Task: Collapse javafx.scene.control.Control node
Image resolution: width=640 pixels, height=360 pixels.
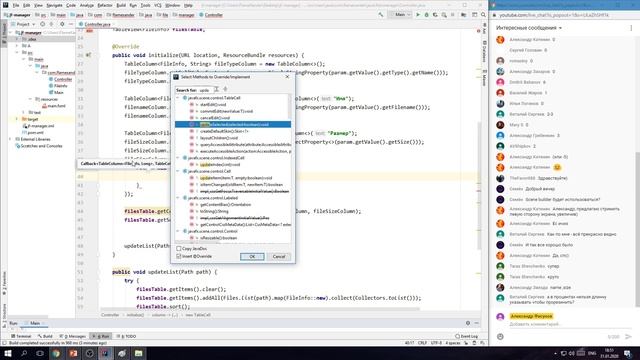Action: [178, 231]
